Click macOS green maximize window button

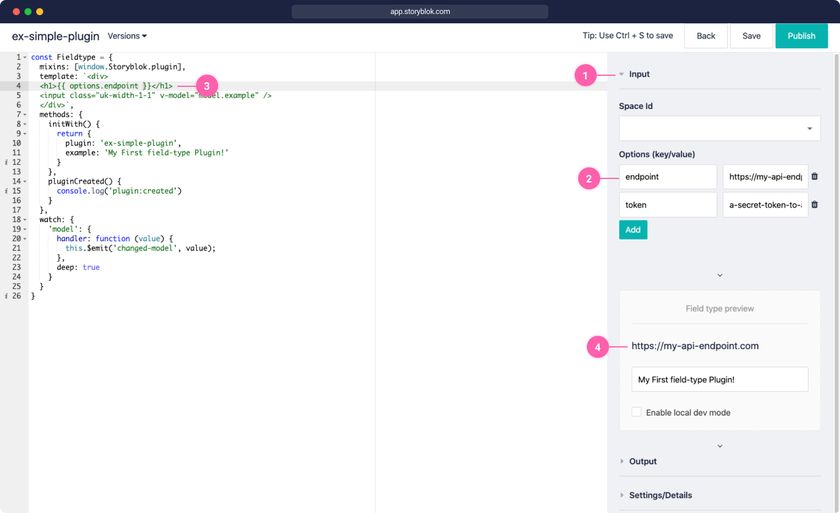[28, 11]
